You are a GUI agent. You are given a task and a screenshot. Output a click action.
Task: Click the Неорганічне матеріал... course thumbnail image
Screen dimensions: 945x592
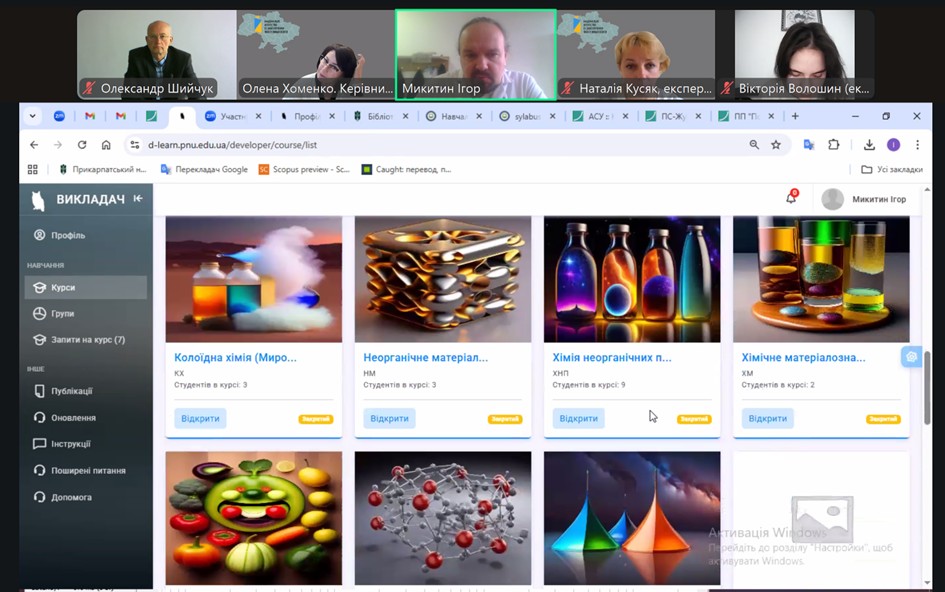coord(443,279)
